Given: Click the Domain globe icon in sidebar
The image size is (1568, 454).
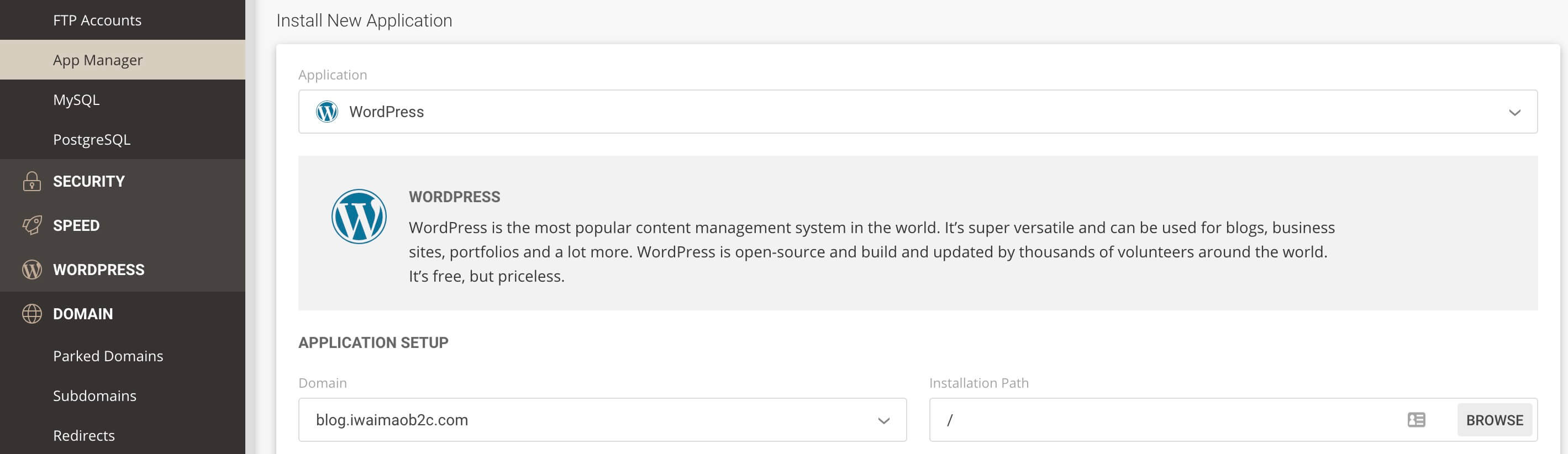Looking at the screenshot, I should [31, 314].
